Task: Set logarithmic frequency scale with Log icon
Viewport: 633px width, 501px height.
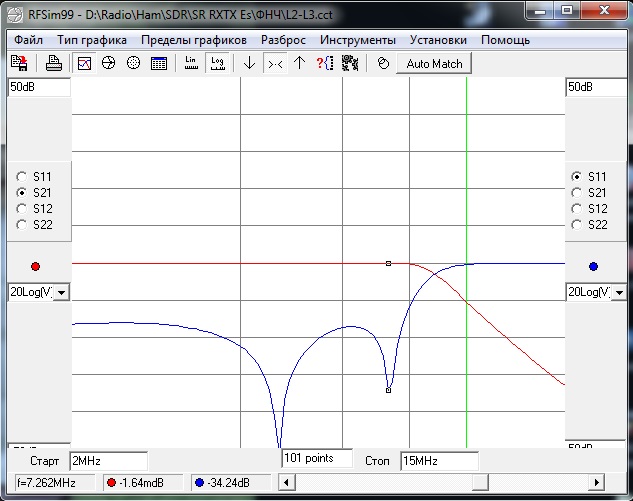Action: tap(216, 63)
